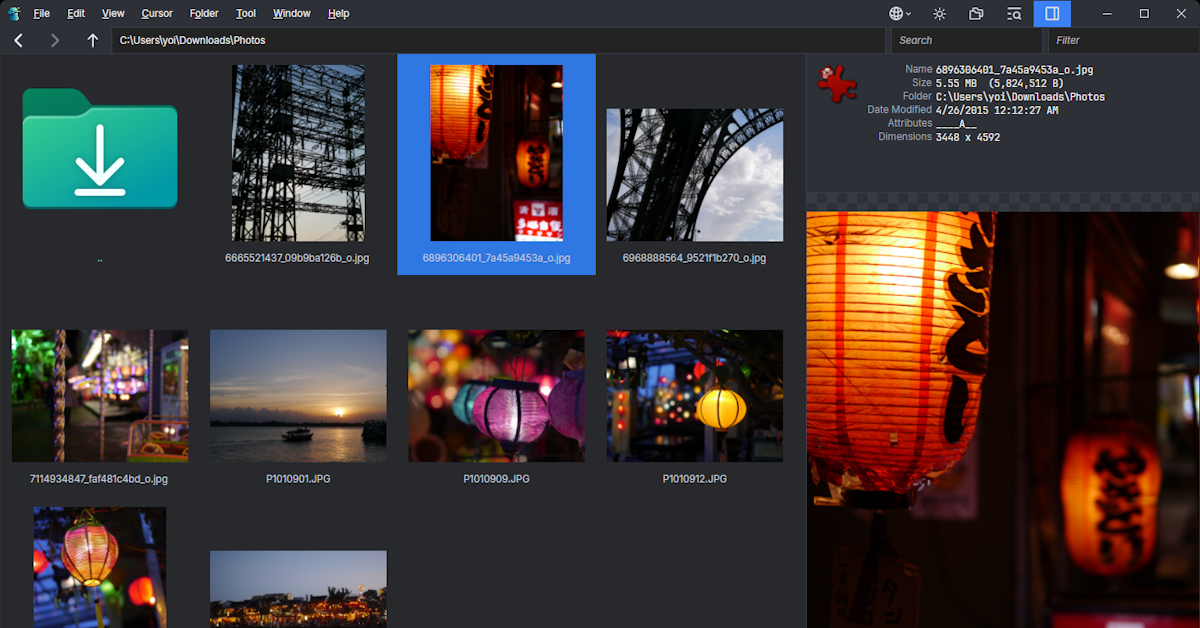Open the Folder menu
Image resolution: width=1200 pixels, height=628 pixels.
point(204,14)
